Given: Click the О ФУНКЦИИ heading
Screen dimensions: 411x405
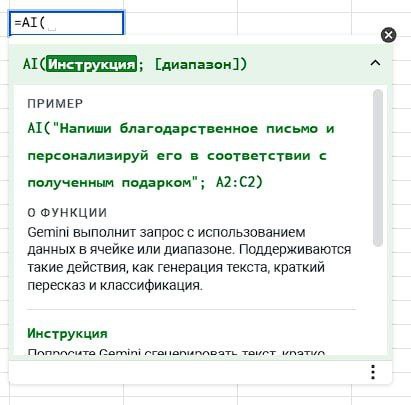Looking at the screenshot, I should point(67,213).
